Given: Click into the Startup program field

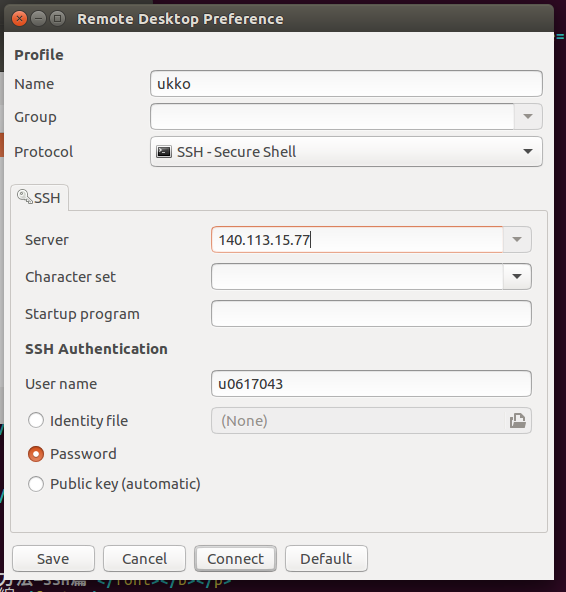Looking at the screenshot, I should coord(371,314).
